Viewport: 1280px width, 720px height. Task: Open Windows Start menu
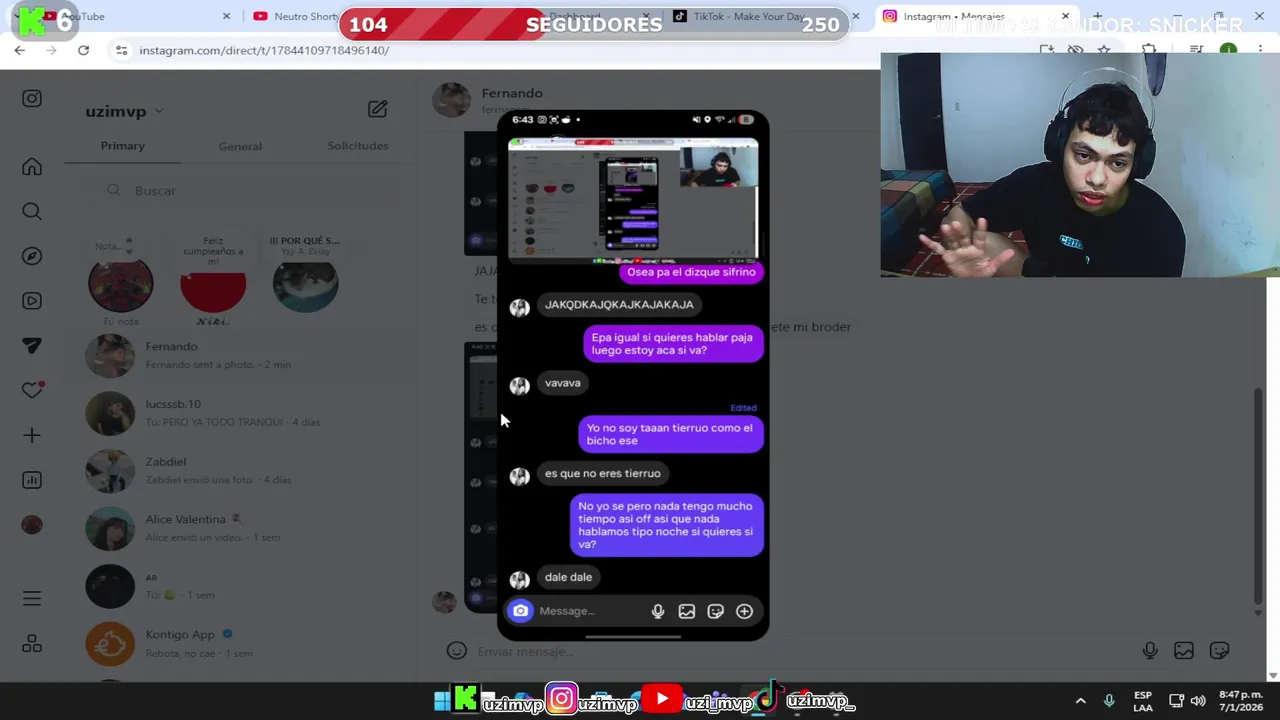pyautogui.click(x=441, y=701)
